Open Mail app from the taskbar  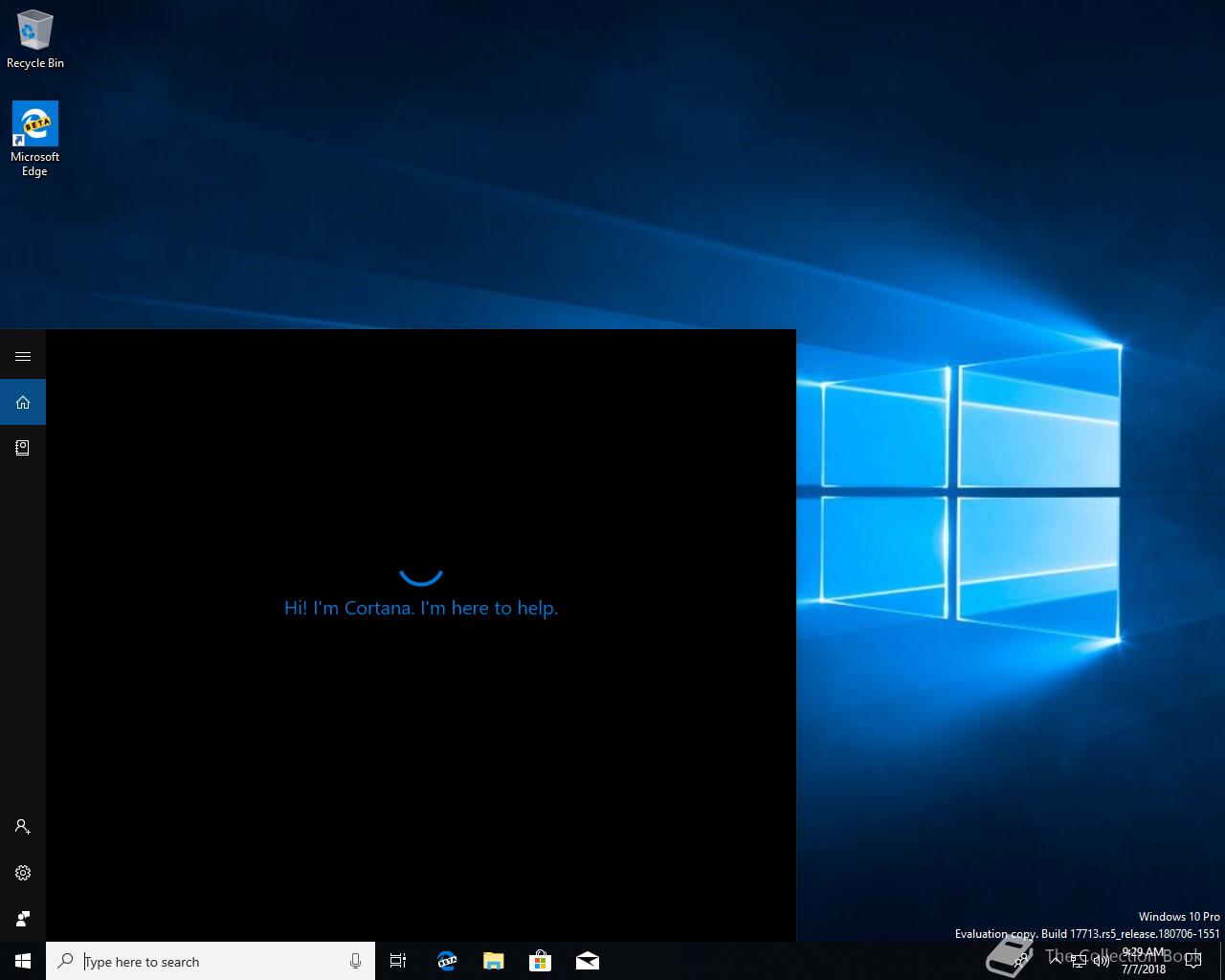click(x=587, y=961)
